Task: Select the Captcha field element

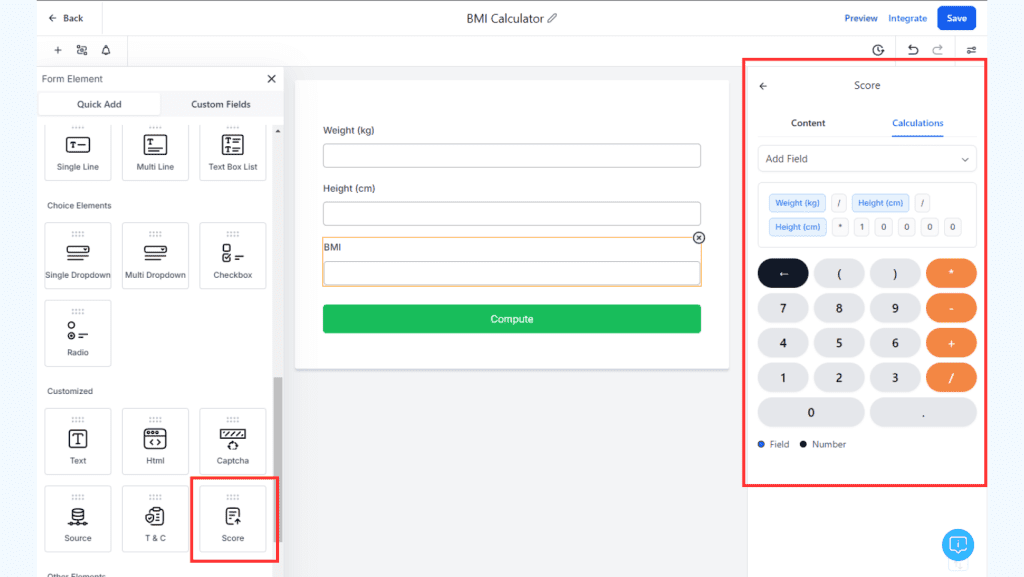Action: [x=232, y=440]
